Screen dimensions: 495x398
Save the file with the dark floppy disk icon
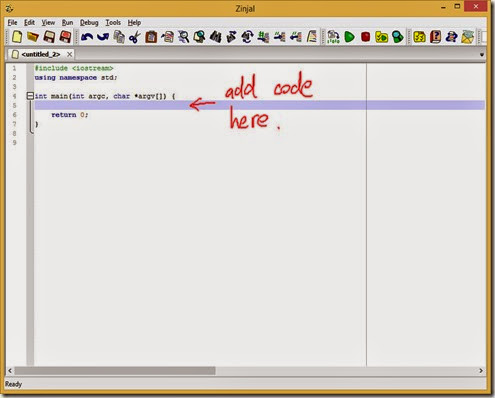pyautogui.click(x=49, y=37)
